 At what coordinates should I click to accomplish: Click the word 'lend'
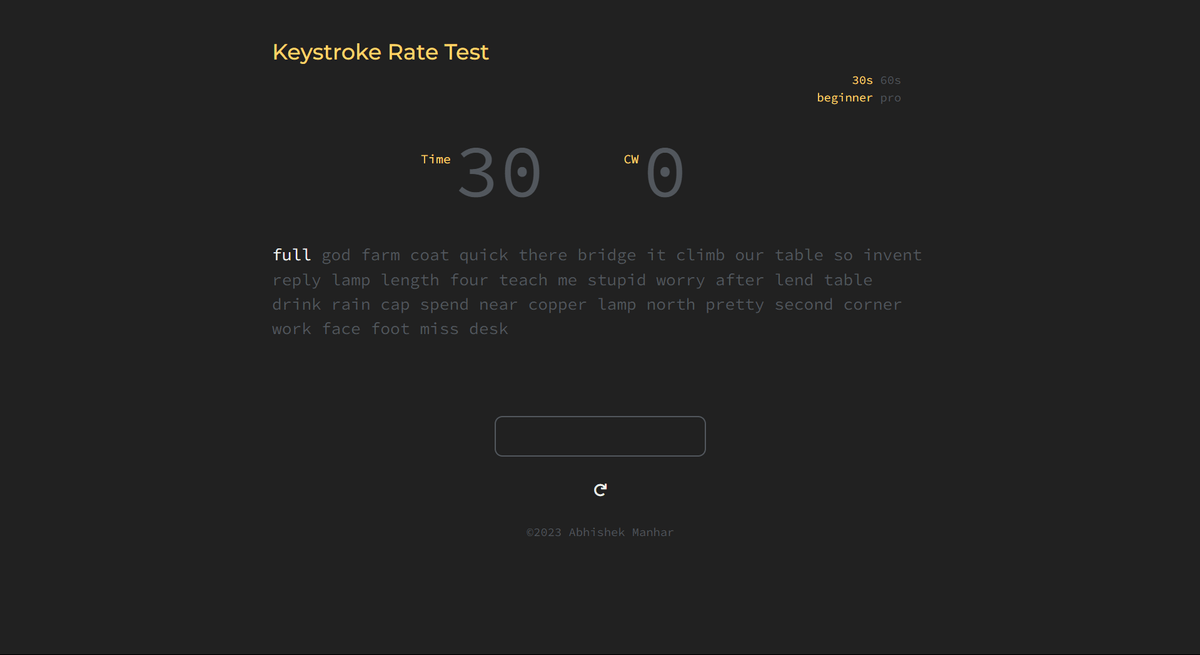(x=795, y=280)
